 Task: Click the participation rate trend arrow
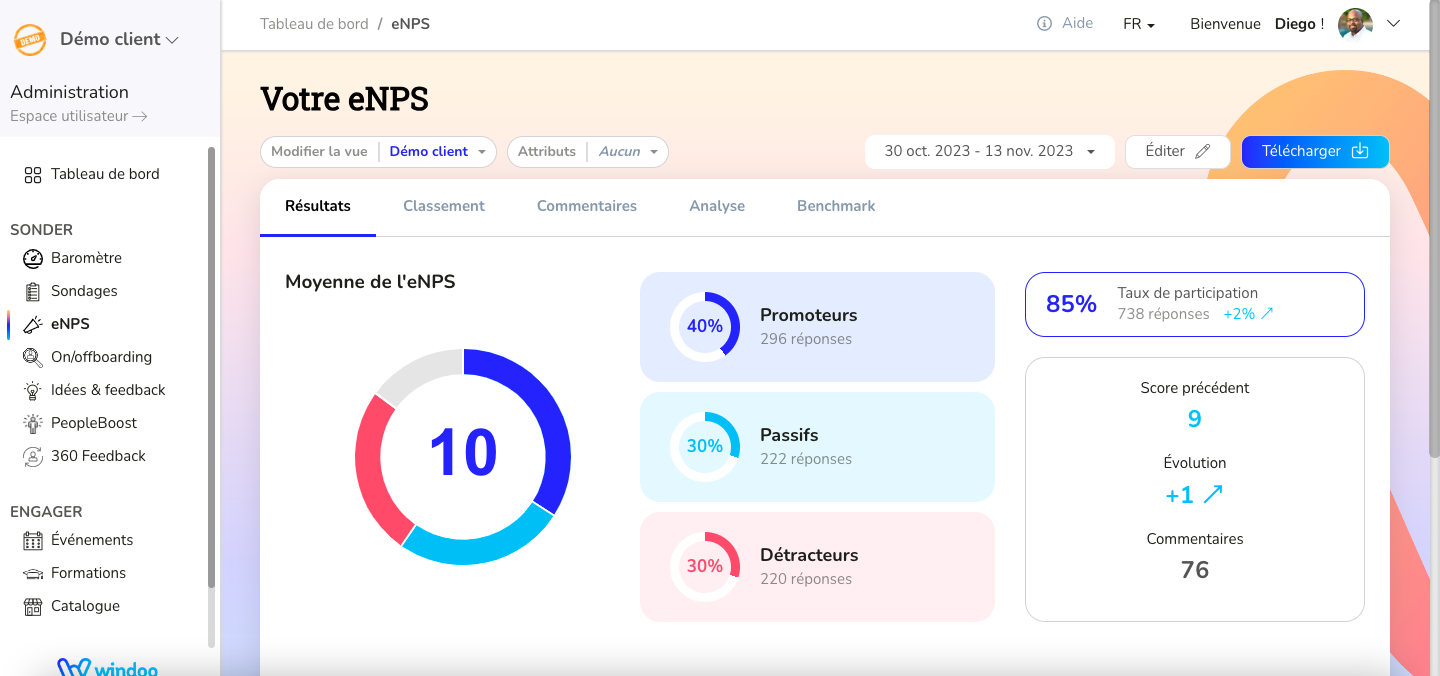(1267, 314)
